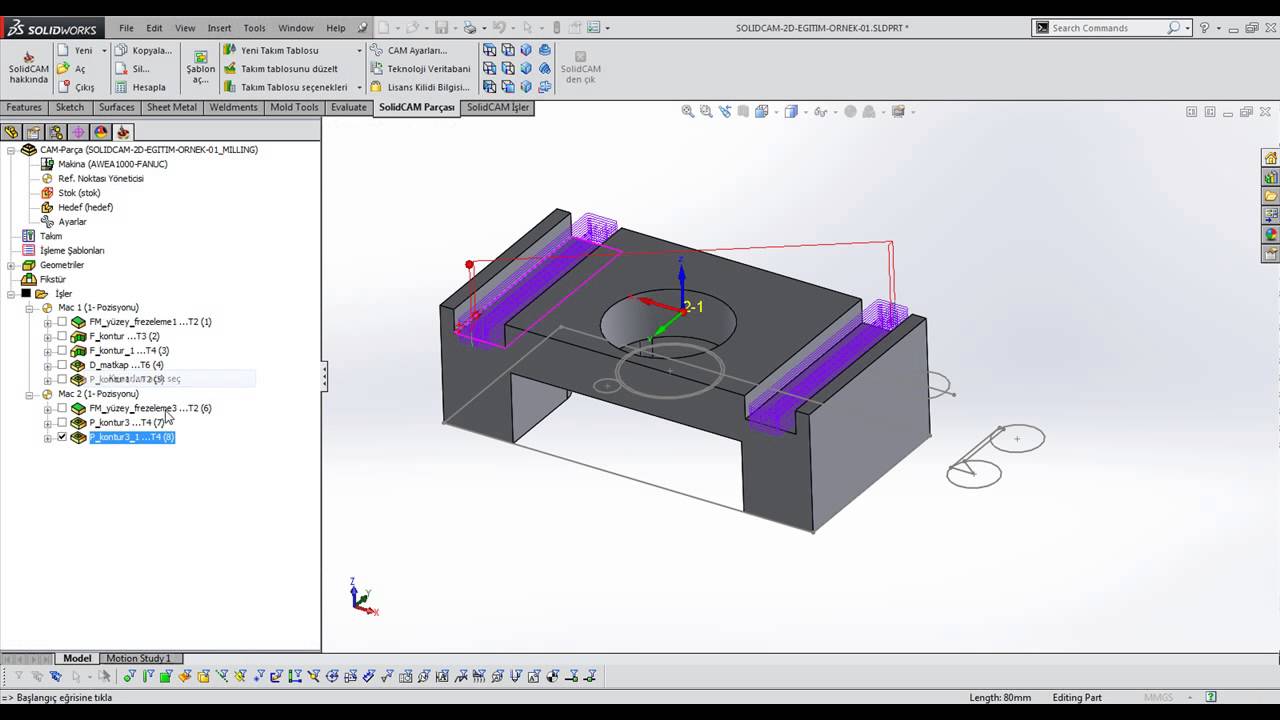Click Previous View icon in view toolbar
The image size is (1280, 720).
725,112
